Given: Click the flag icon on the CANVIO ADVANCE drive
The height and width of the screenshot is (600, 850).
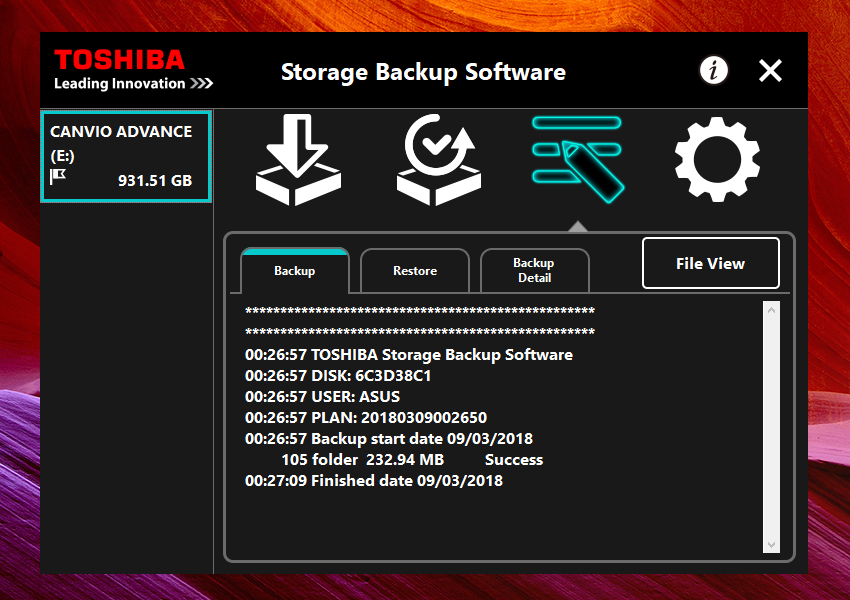Looking at the screenshot, I should tap(57, 176).
